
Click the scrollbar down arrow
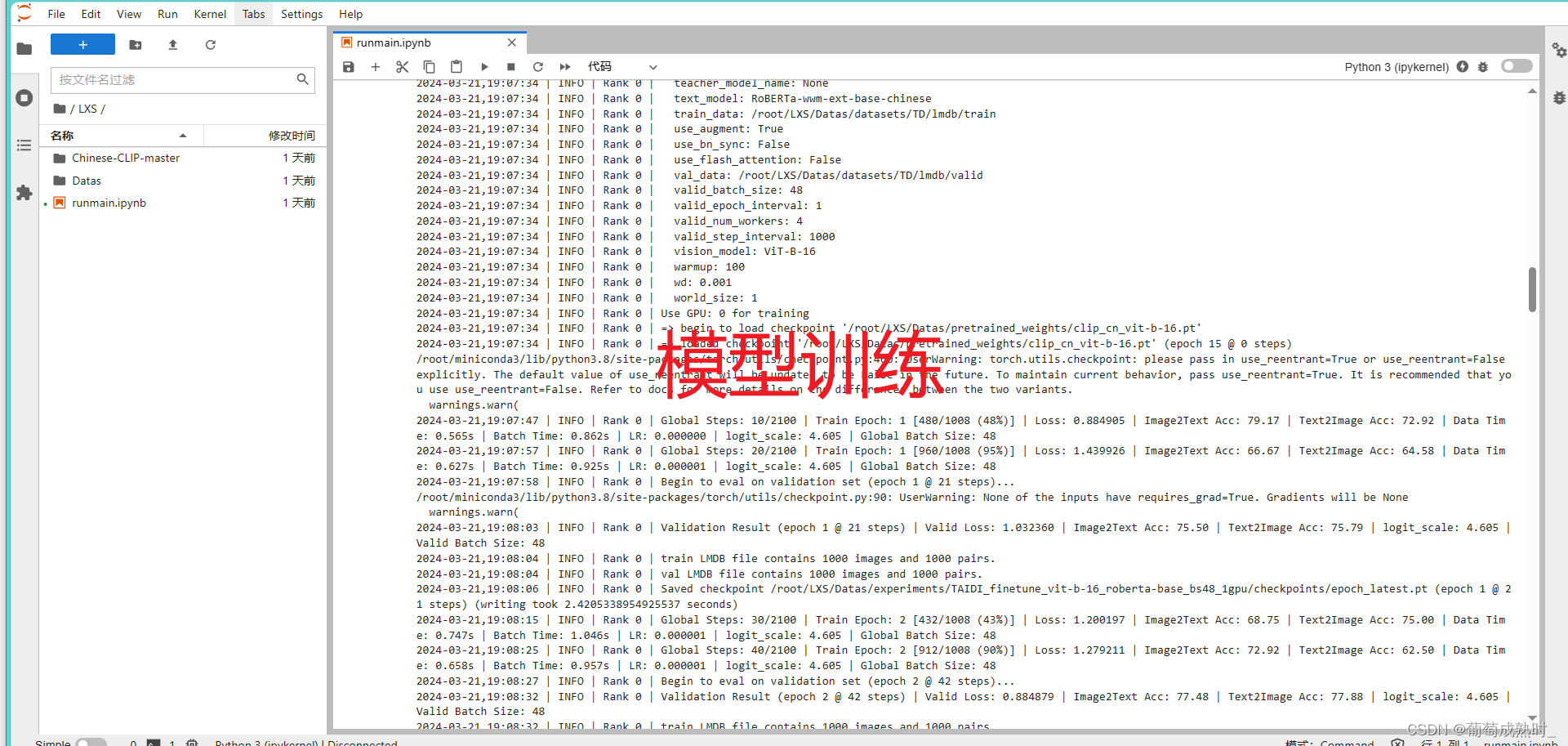pyautogui.click(x=1532, y=718)
